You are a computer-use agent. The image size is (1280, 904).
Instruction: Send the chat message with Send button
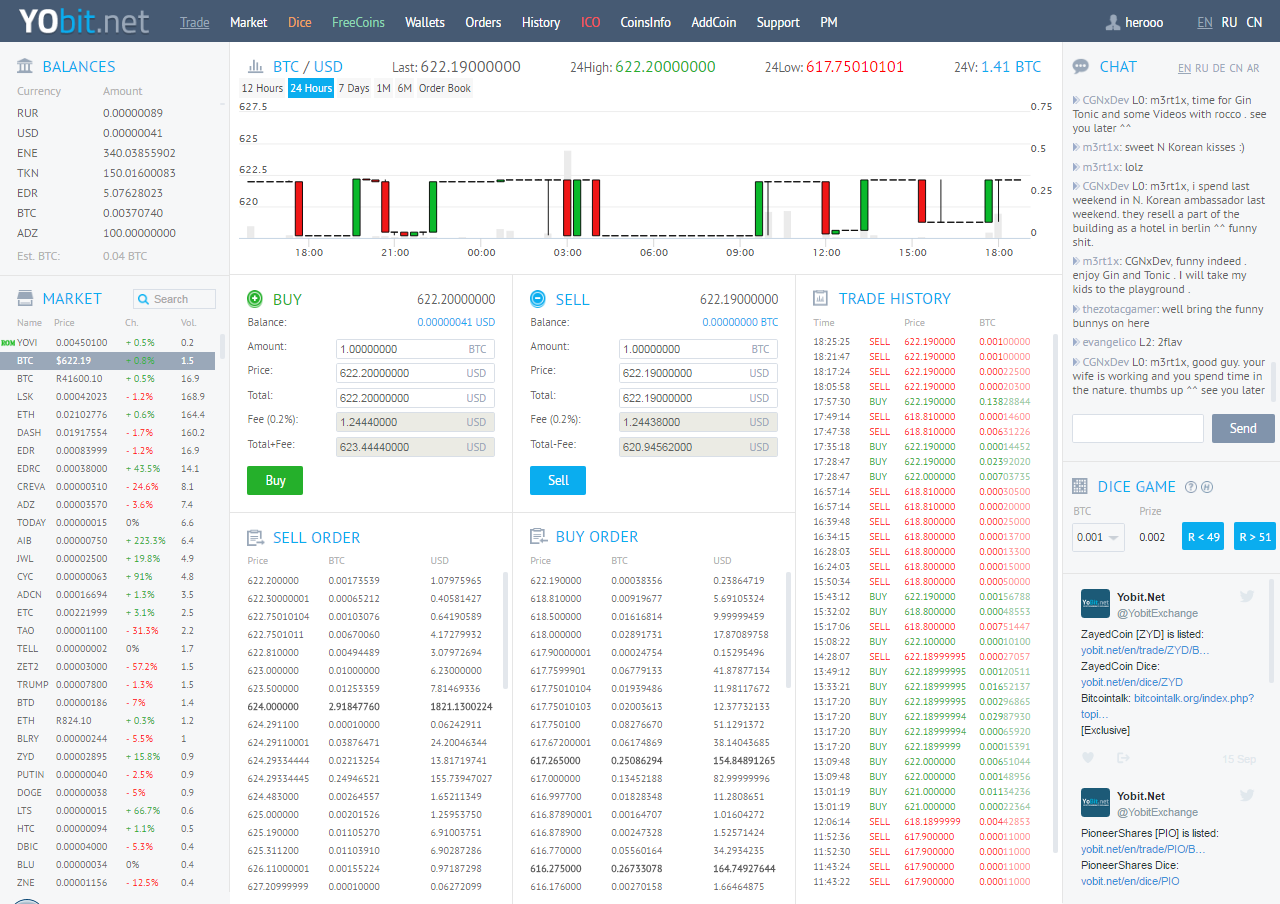tap(1243, 428)
